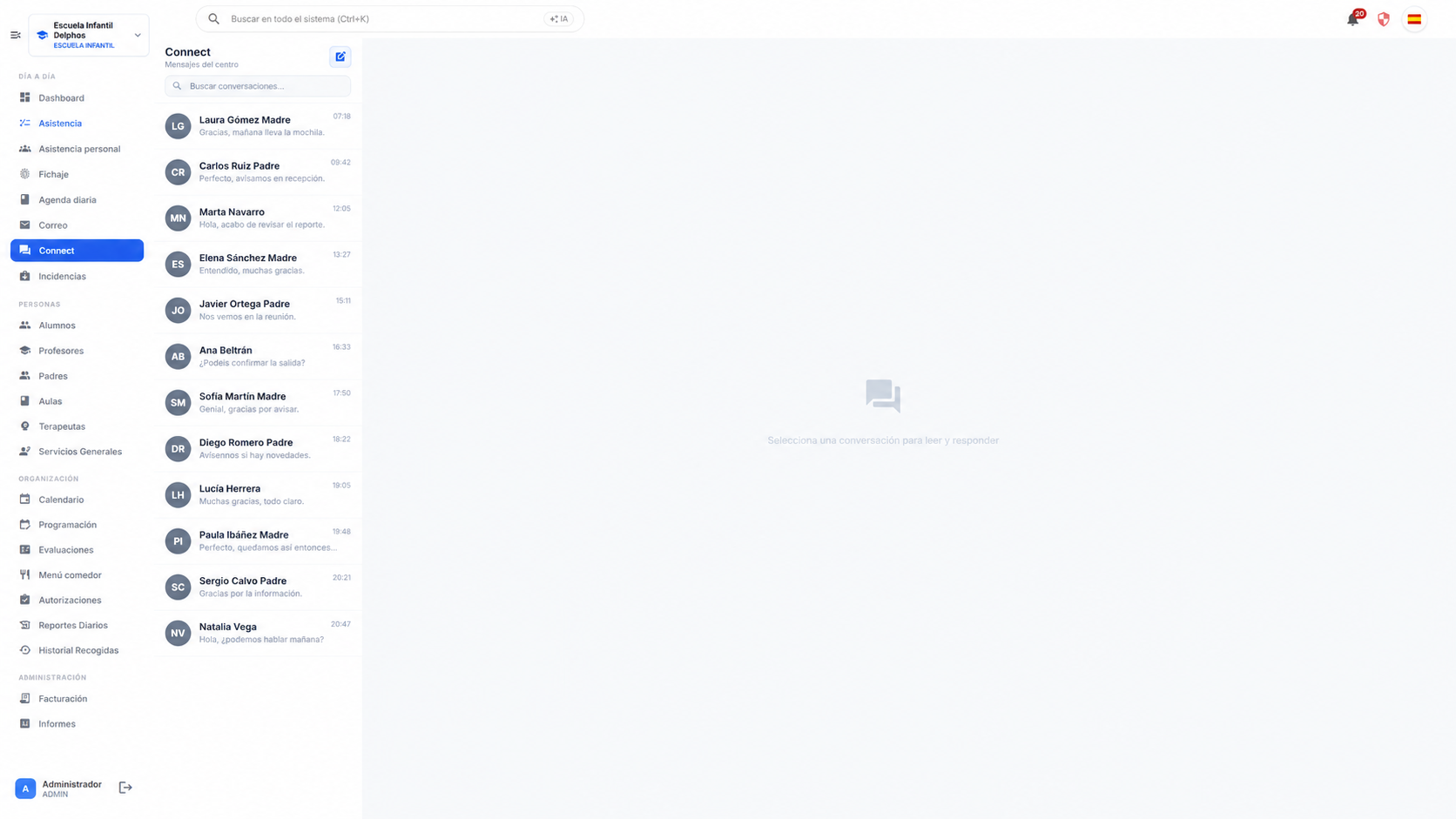1456x819 pixels.
Task: Open Lucía Herrera conversation
Action: point(258,495)
